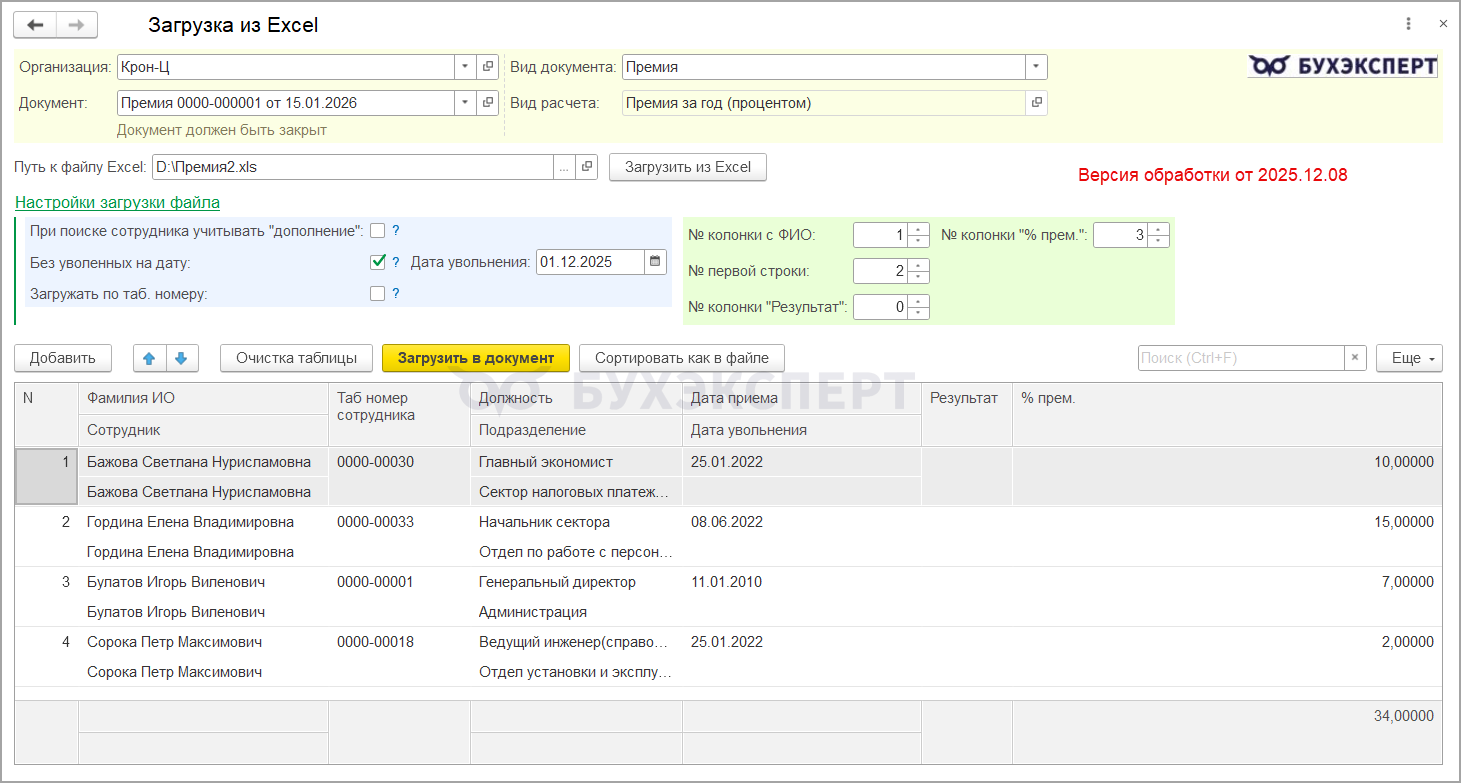Click the 'Загрузить в документ' button
Viewport: 1461px width, 783px height.
point(475,358)
